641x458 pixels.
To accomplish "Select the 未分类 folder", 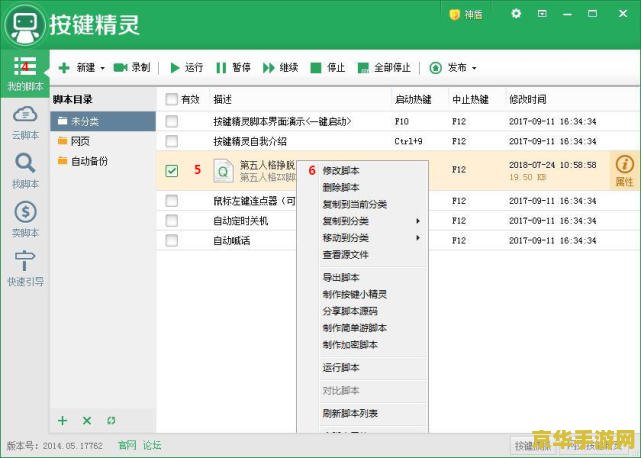I will coord(103,121).
